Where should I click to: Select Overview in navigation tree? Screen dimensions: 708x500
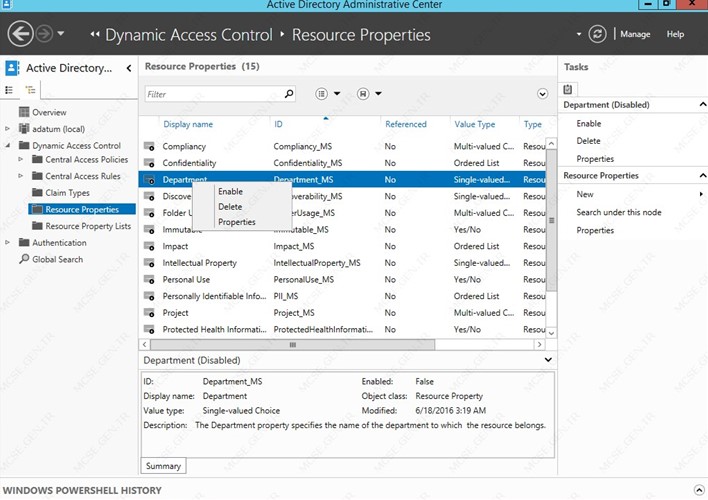[49, 112]
